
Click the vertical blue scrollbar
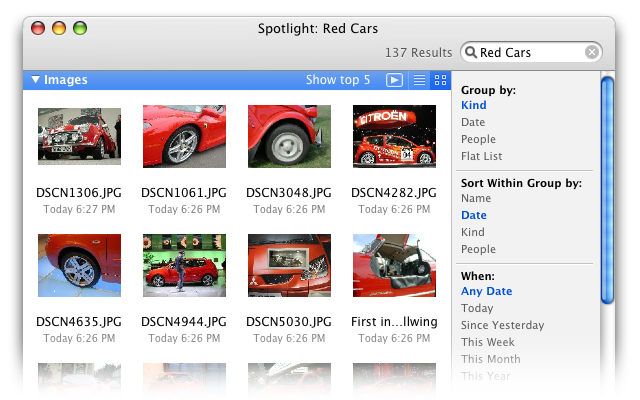point(607,190)
